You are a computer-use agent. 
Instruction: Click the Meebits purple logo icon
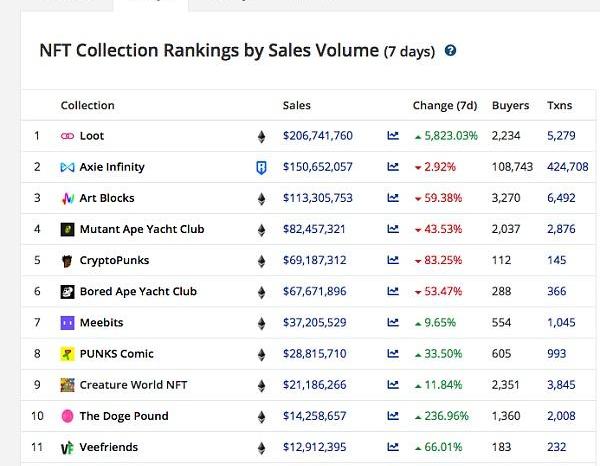67,323
